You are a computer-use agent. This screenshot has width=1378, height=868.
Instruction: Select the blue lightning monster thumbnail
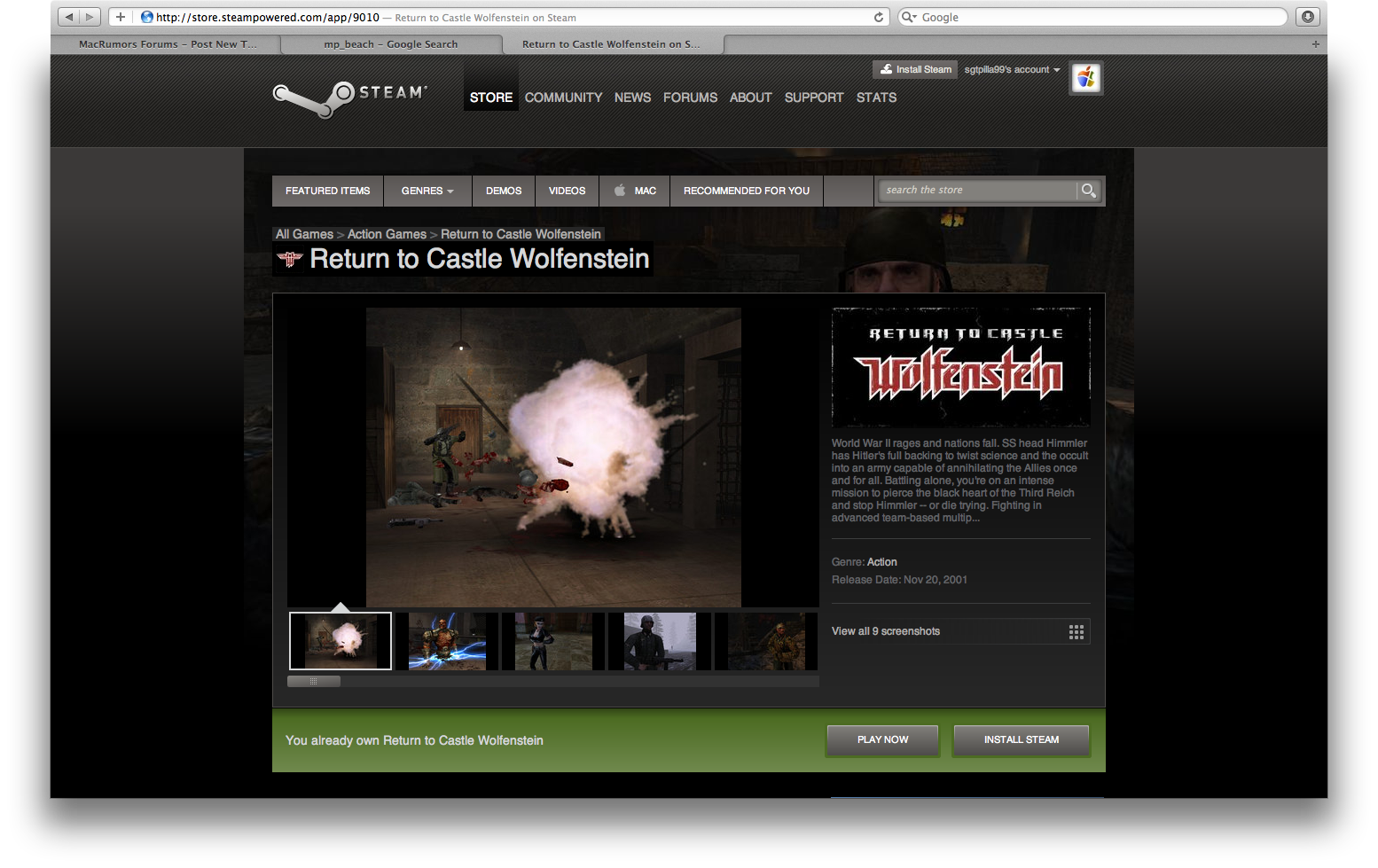447,641
